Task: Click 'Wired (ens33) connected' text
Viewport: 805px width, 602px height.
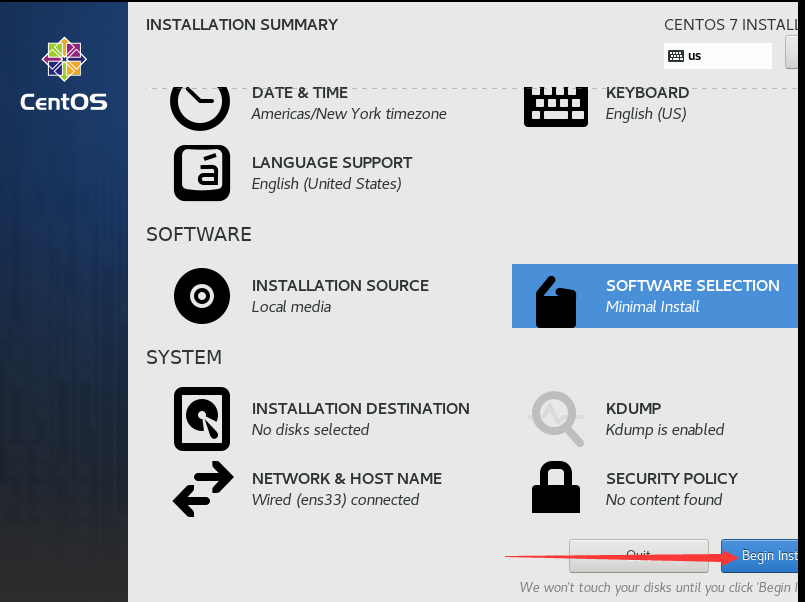Action: click(335, 499)
